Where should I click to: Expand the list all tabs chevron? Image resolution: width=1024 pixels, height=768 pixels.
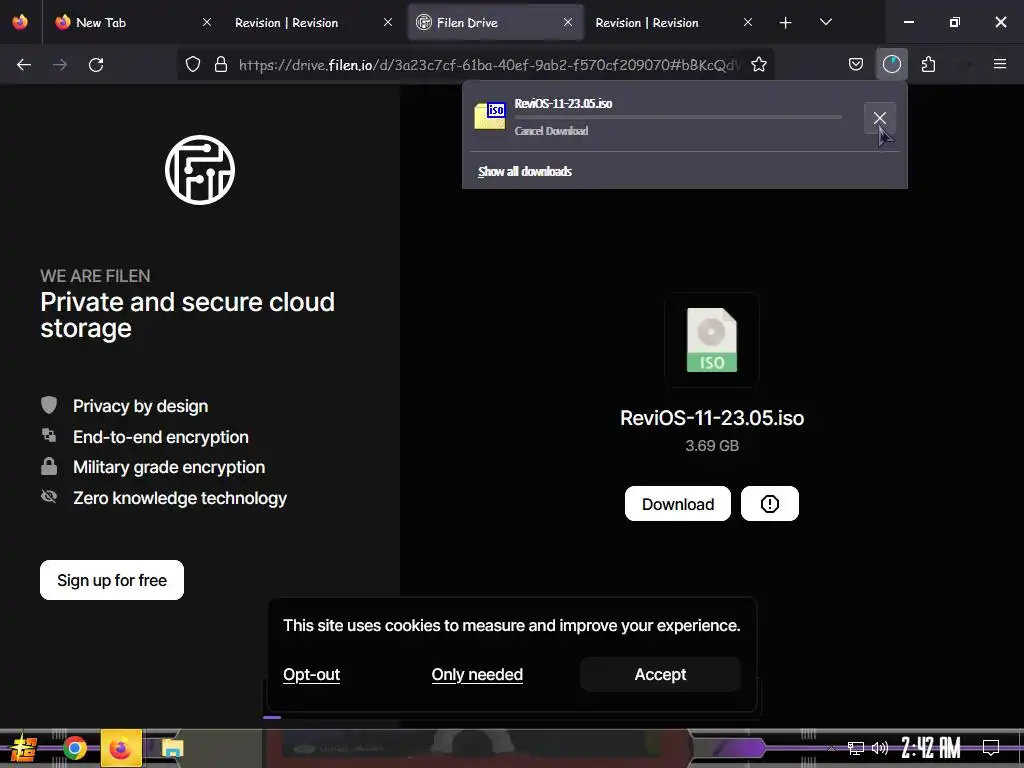pyautogui.click(x=825, y=22)
